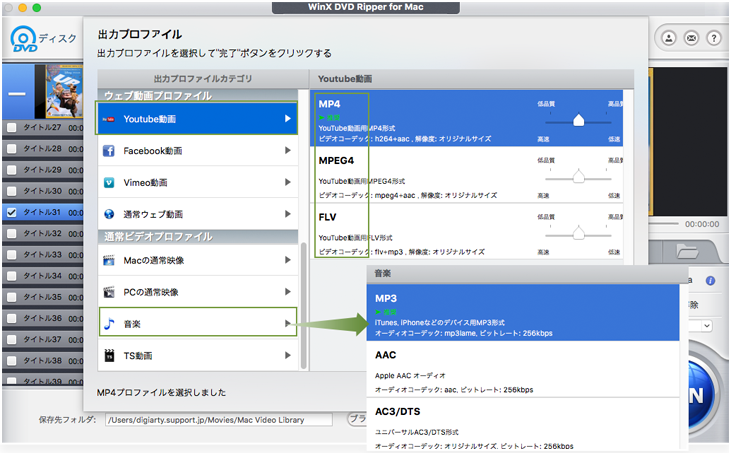Choose the FLV YouTube profile

click(466, 231)
